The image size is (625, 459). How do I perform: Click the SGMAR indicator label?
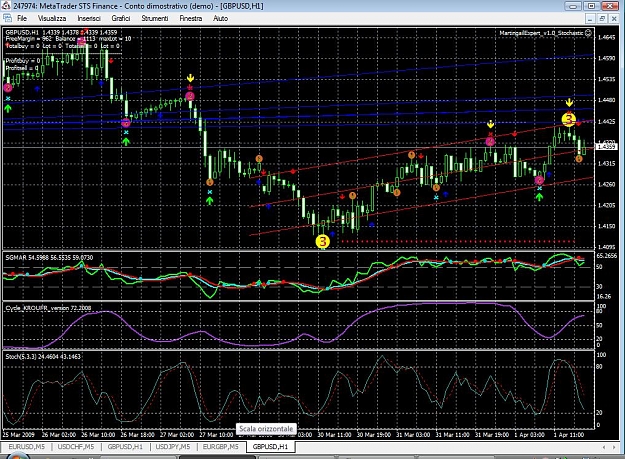click(x=49, y=257)
